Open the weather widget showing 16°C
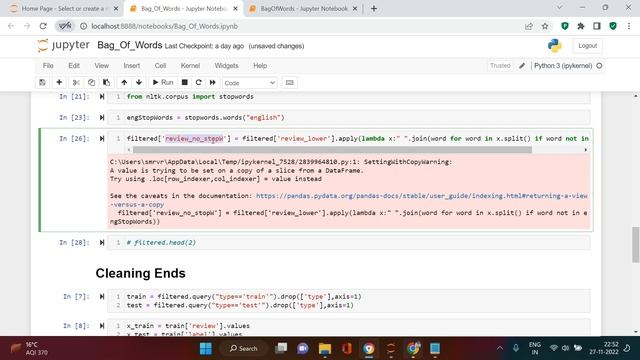 point(29,348)
